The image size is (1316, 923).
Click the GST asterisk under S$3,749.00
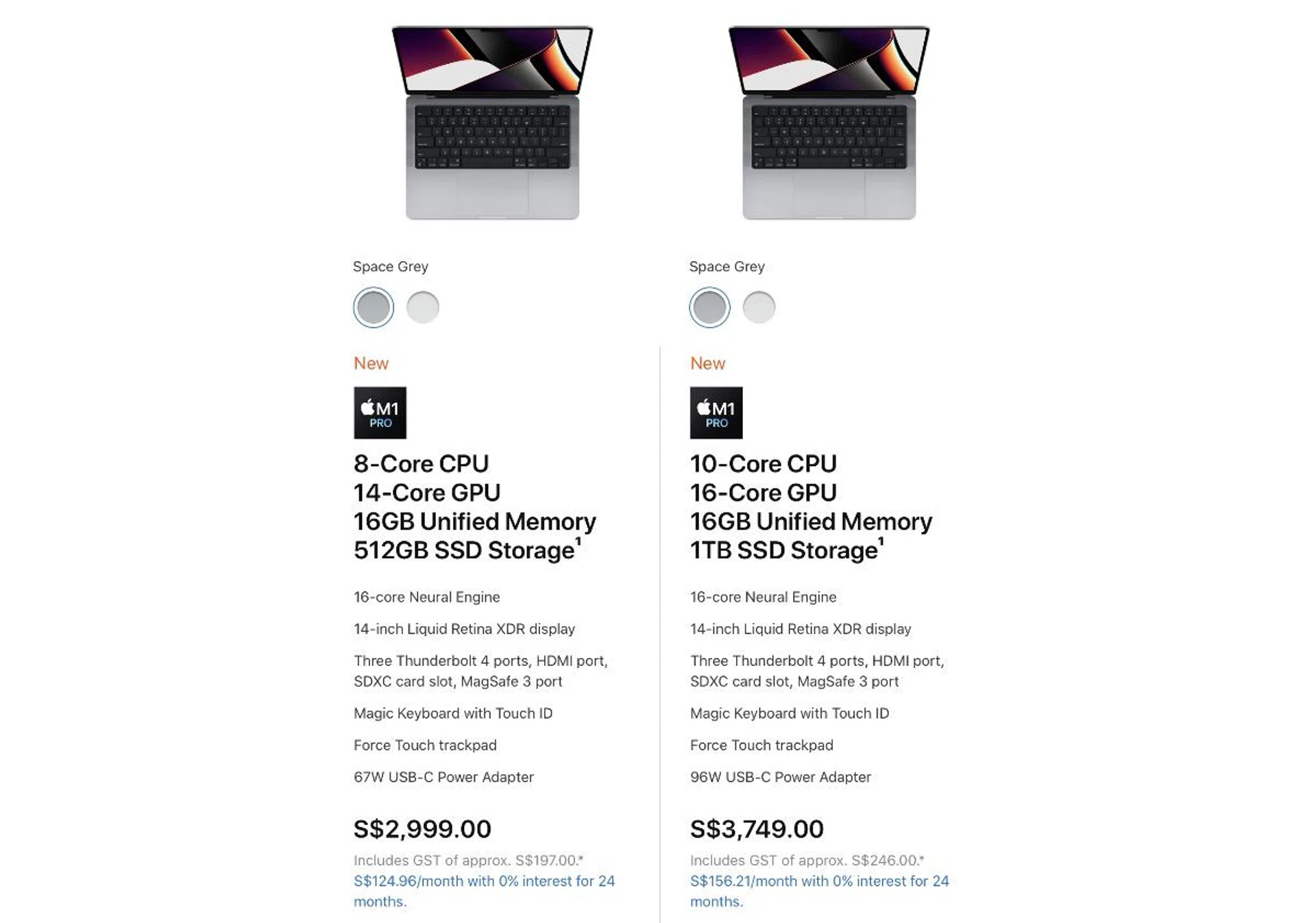click(923, 857)
